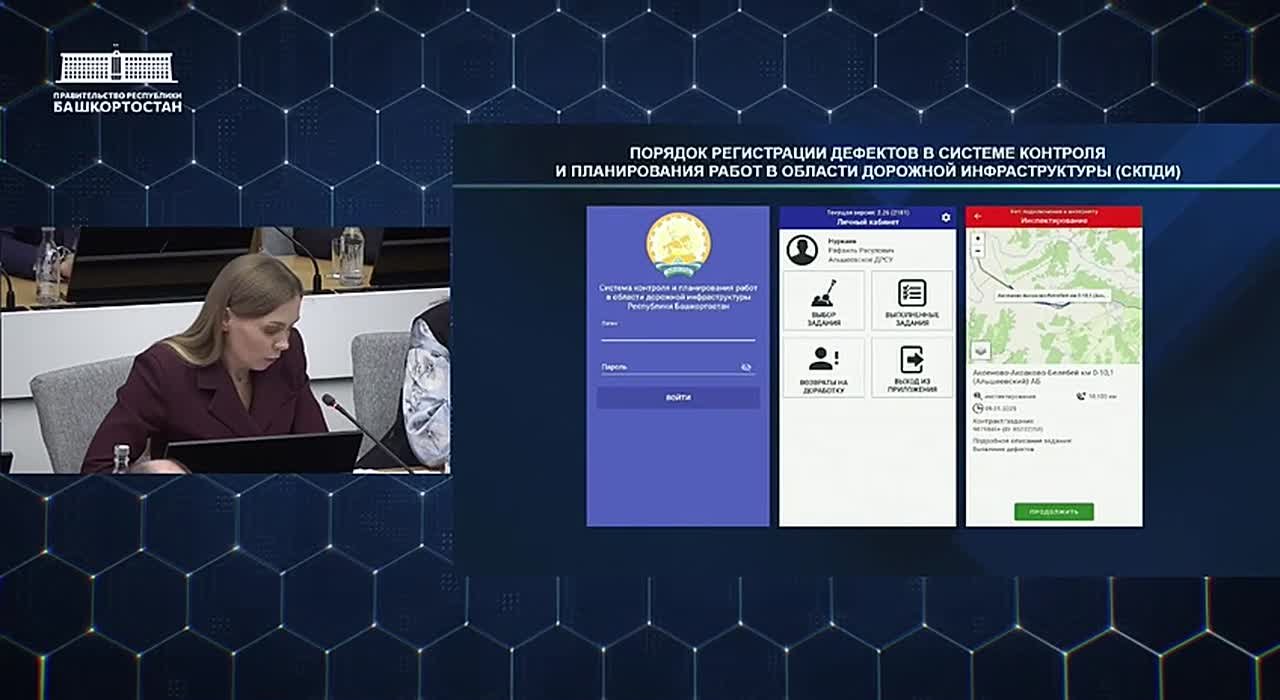Click the Bashkortostan coat of arms emblem
The image size is (1280, 700).
coord(678,244)
